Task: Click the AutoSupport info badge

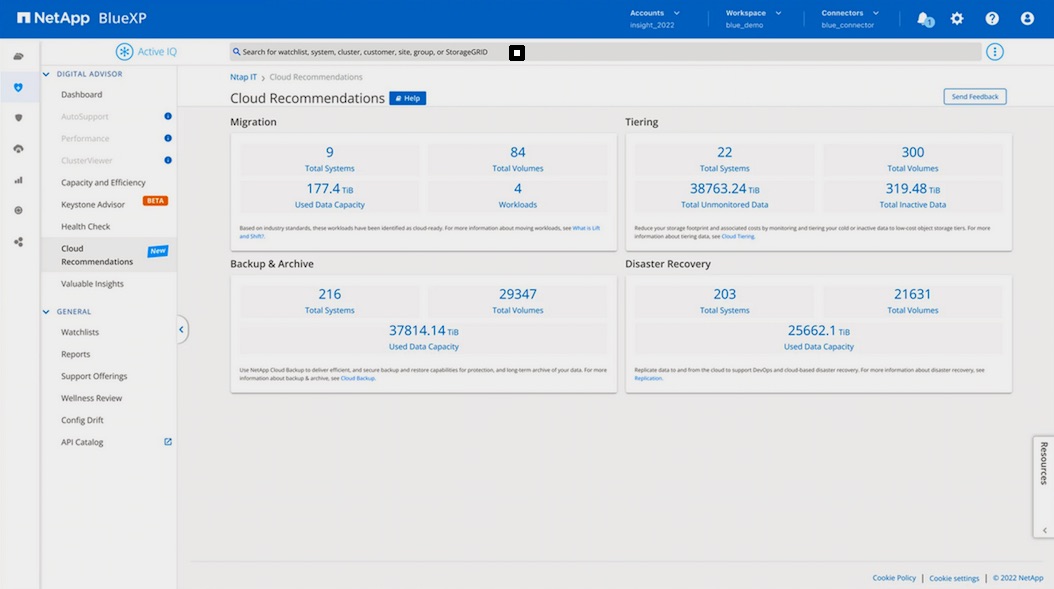Action: (168, 116)
